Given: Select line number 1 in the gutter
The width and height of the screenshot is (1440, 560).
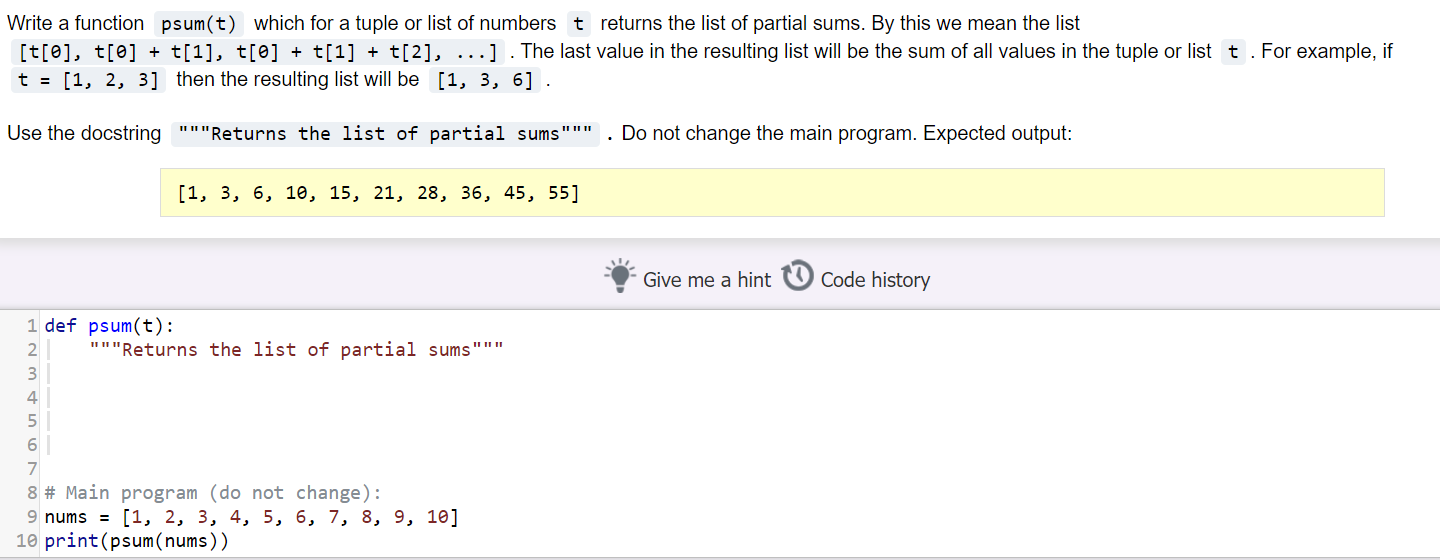Looking at the screenshot, I should [32, 325].
